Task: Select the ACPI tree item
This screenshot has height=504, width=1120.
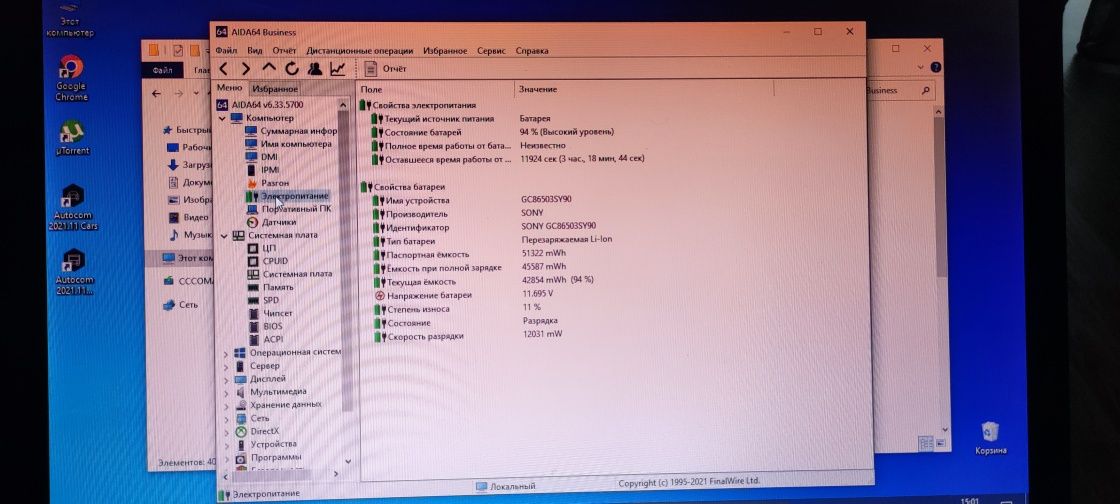Action: [266, 339]
